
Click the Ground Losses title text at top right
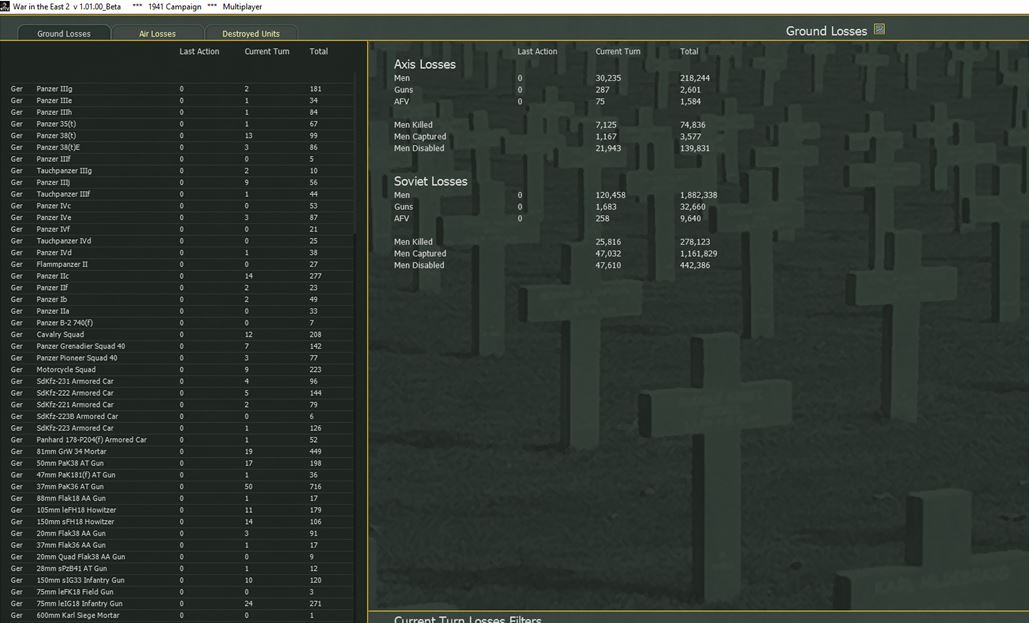point(826,31)
